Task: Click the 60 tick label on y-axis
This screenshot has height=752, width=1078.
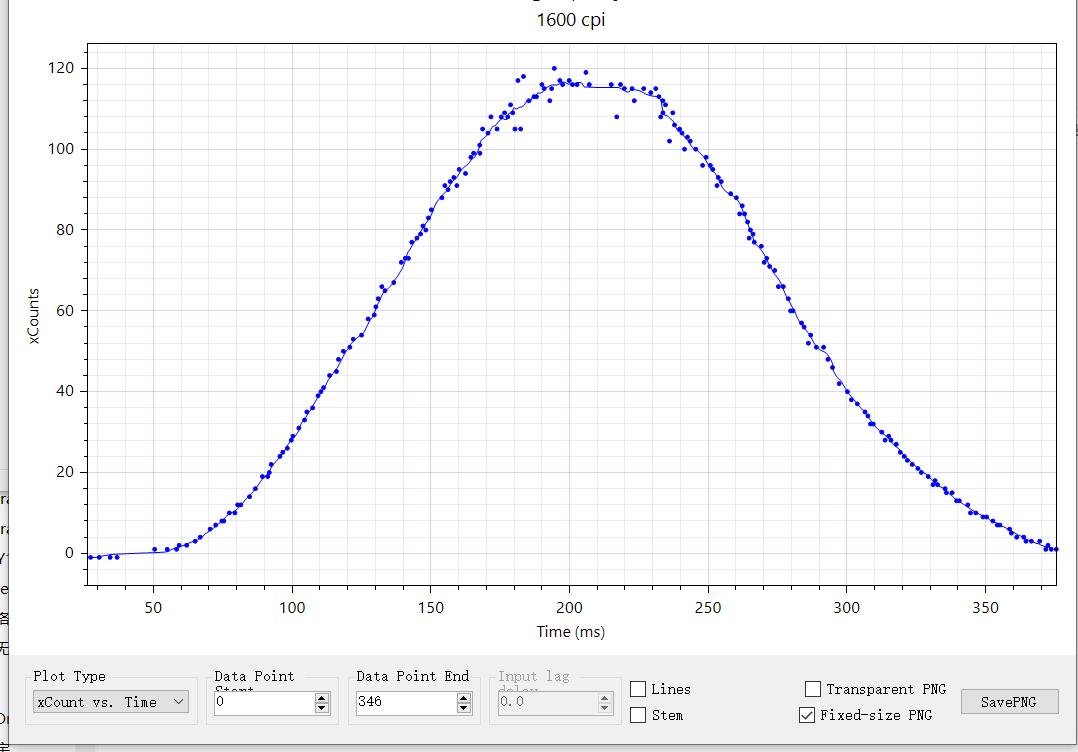Action: point(65,310)
